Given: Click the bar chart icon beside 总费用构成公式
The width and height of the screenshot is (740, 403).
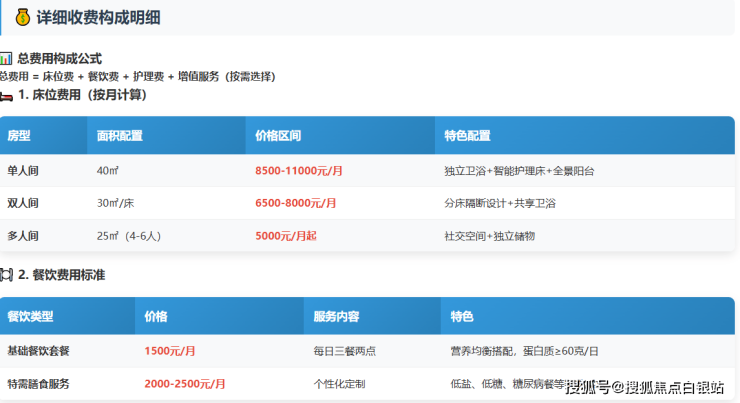Looking at the screenshot, I should (x=6, y=59).
